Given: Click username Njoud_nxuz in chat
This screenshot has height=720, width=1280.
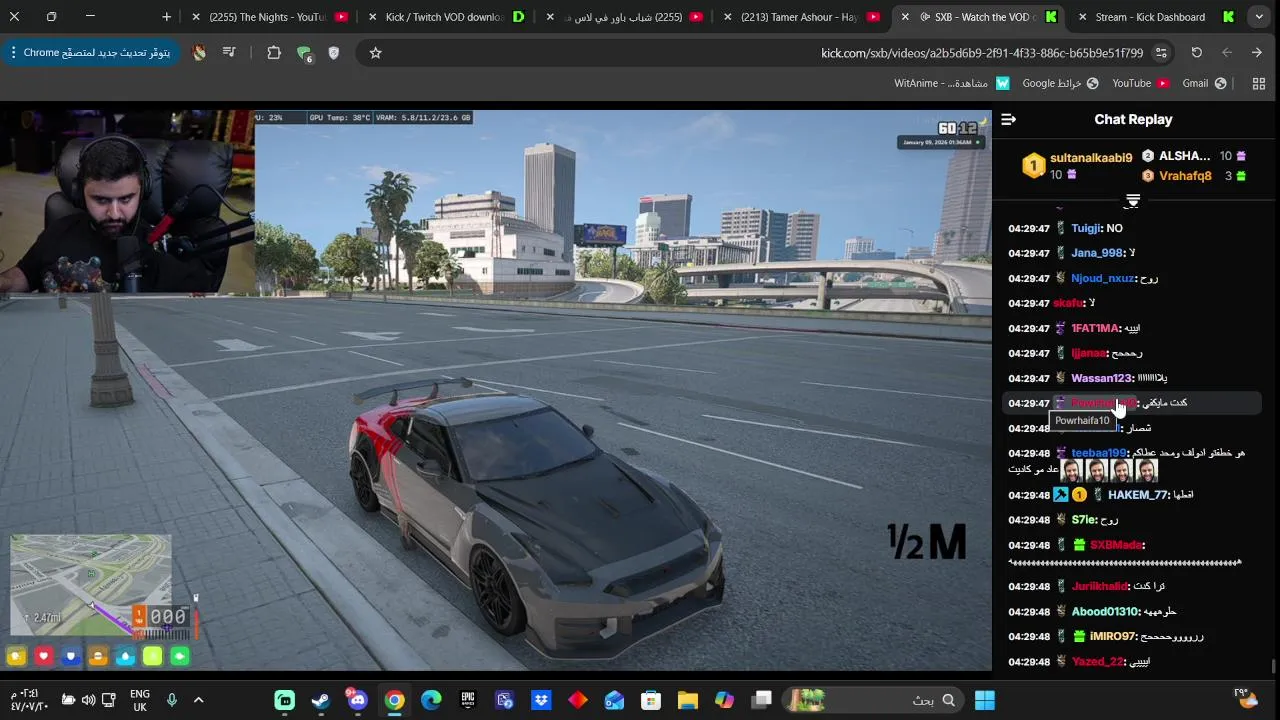Looking at the screenshot, I should click(1102, 279).
